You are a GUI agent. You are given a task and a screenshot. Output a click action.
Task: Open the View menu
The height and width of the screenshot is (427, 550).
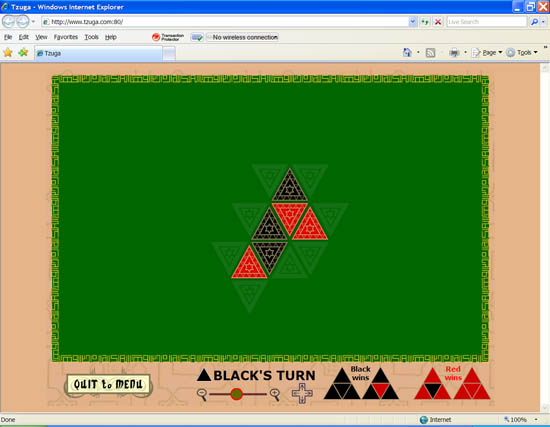click(x=41, y=37)
